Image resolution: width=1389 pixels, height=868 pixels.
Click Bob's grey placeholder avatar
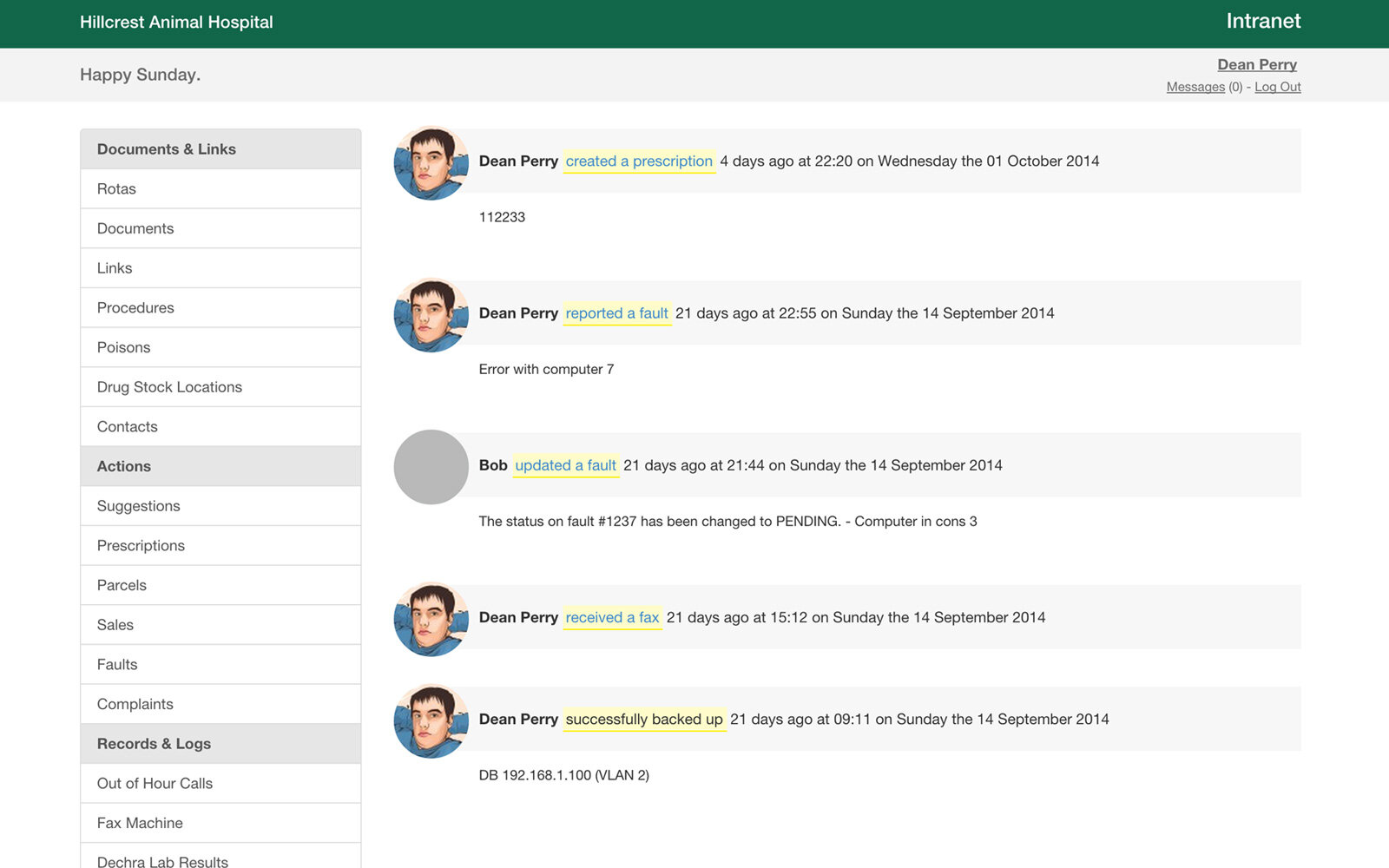tap(431, 467)
